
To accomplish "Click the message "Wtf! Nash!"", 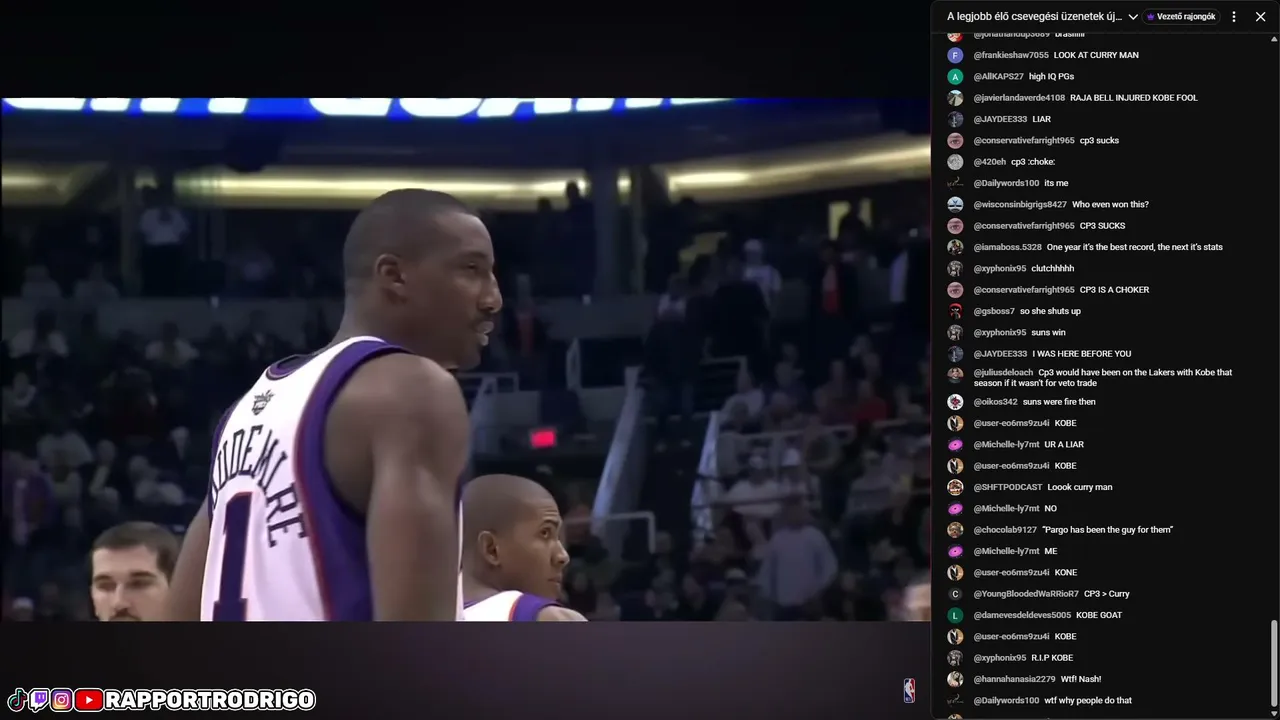I will pos(1081,679).
